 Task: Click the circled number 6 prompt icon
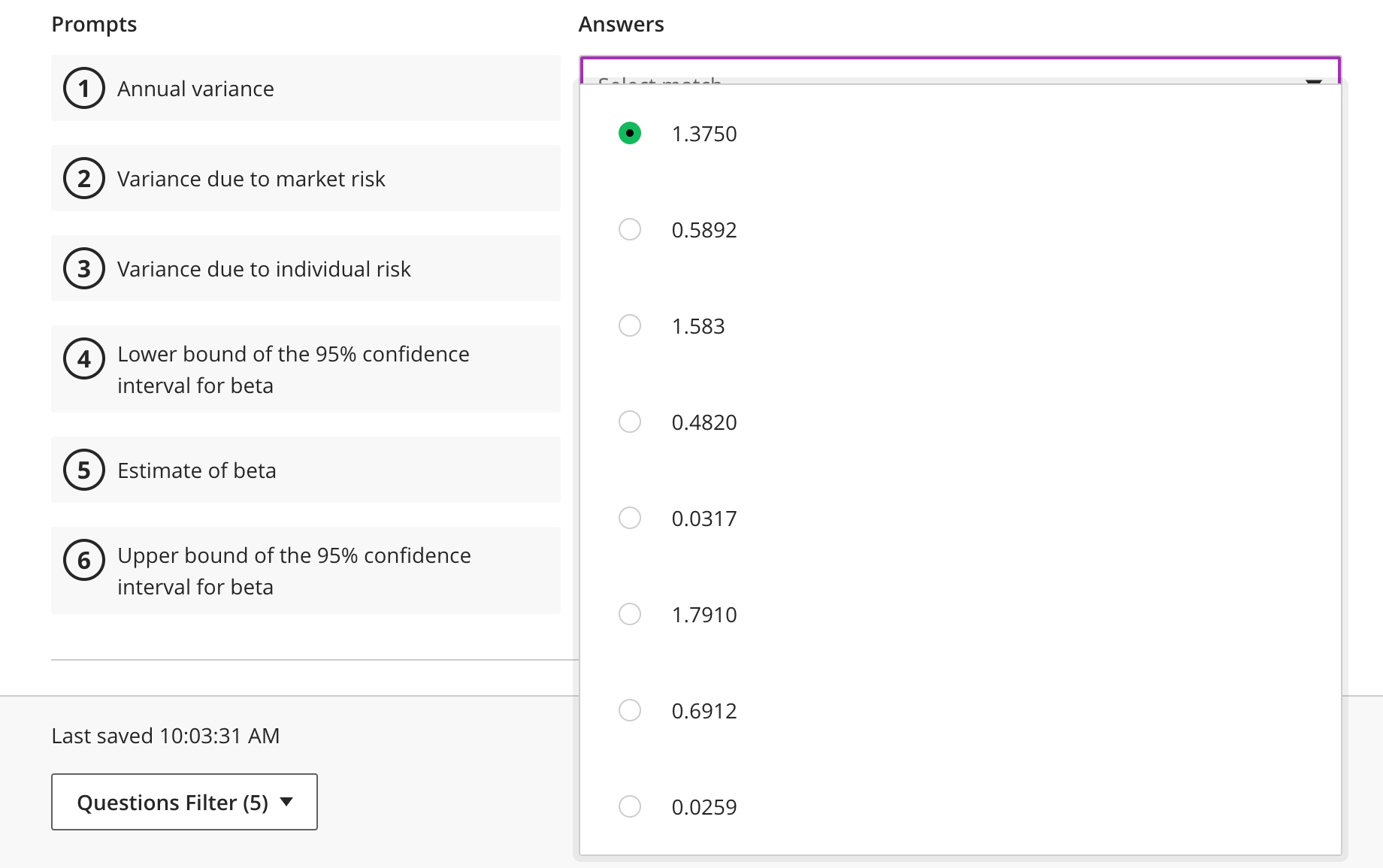pyautogui.click(x=84, y=561)
